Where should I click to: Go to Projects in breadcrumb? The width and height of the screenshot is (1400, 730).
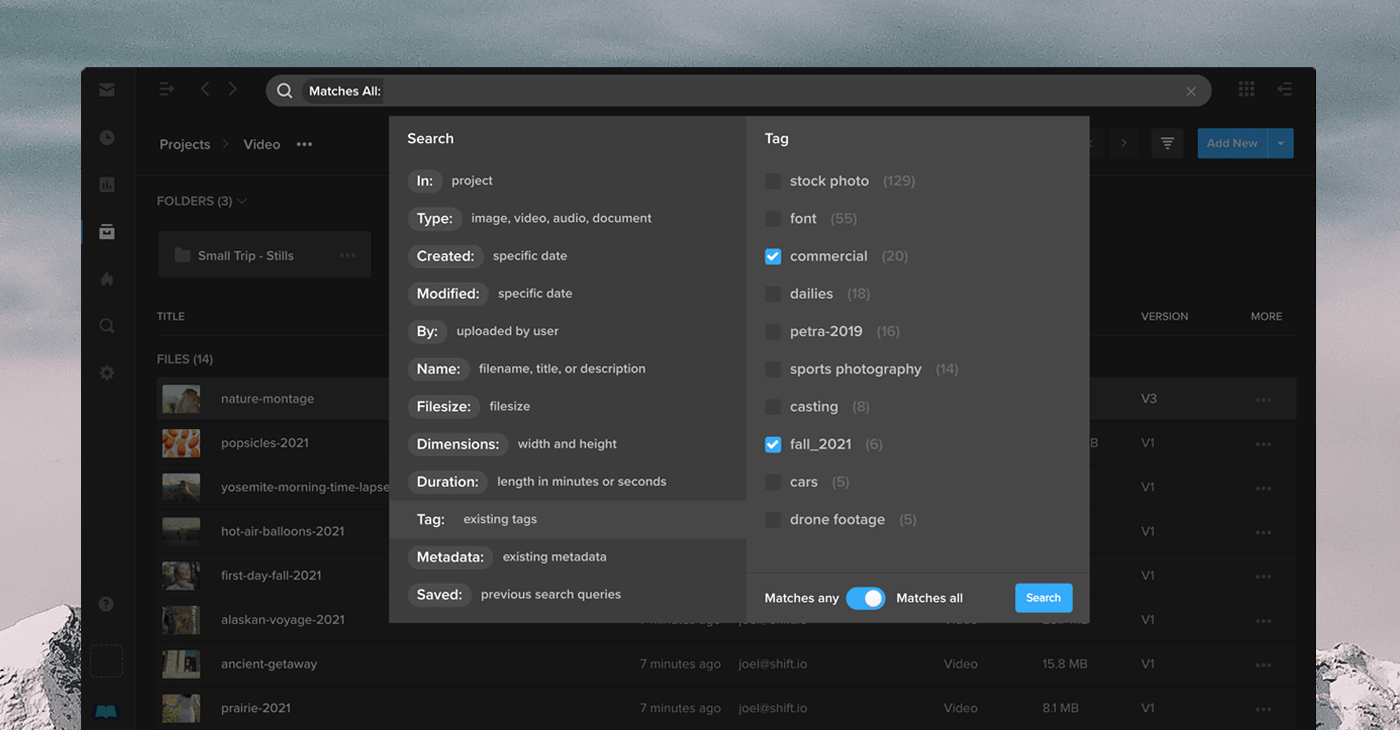pyautogui.click(x=185, y=144)
